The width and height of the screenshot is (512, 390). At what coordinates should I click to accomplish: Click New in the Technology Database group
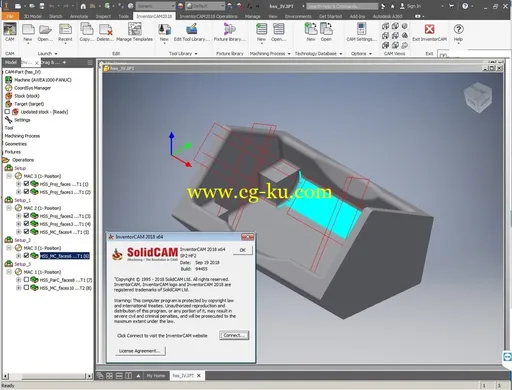[x=311, y=33]
